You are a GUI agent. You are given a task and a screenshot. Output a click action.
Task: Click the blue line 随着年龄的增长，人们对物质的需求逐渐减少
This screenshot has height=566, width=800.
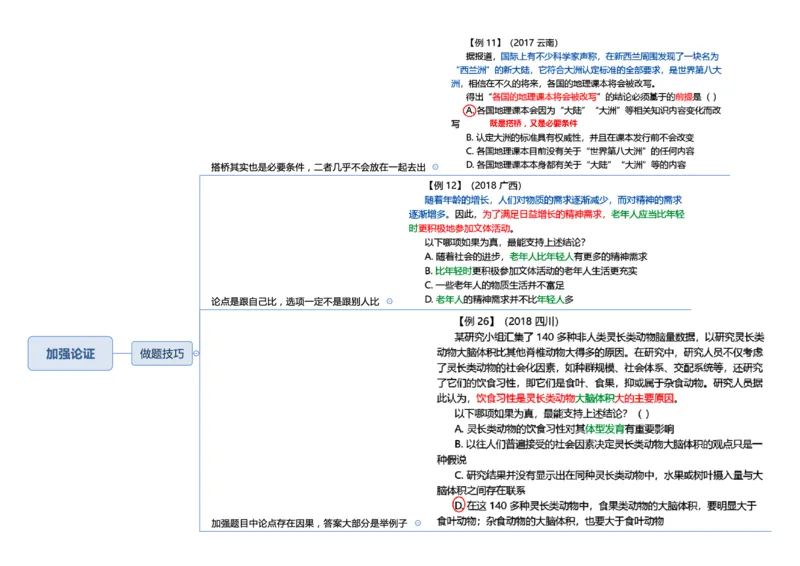(x=553, y=200)
